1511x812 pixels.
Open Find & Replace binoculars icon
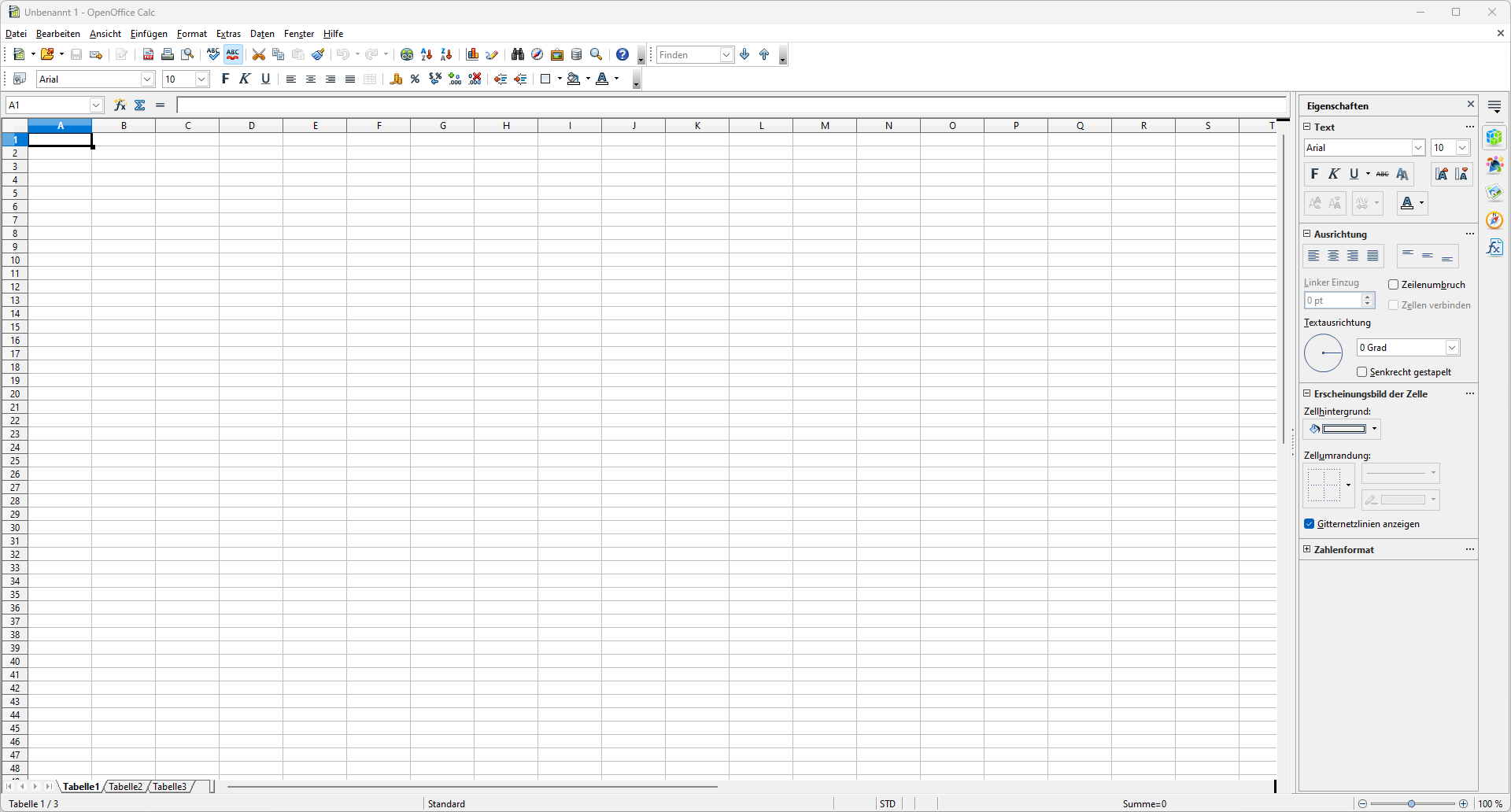(x=517, y=54)
